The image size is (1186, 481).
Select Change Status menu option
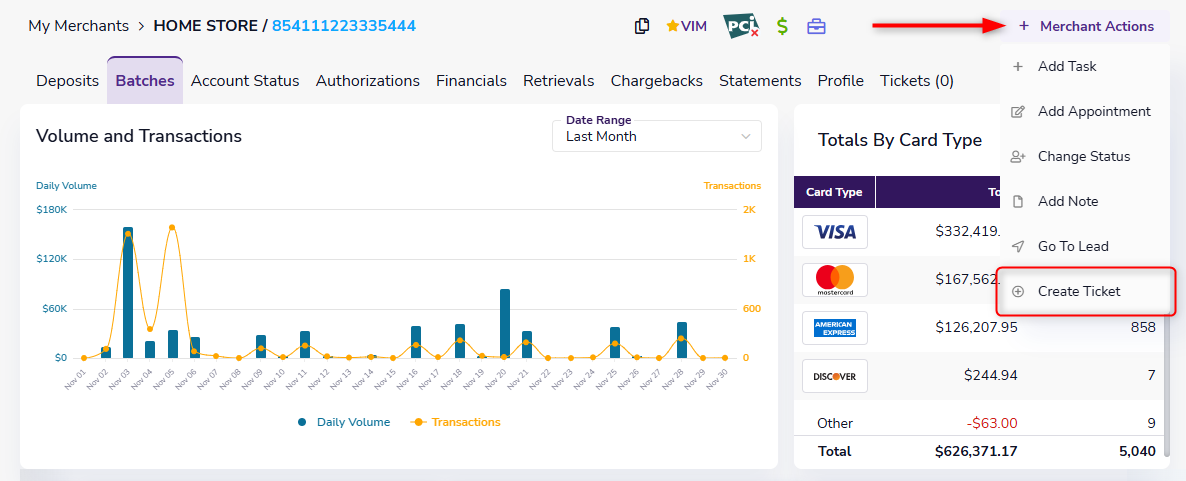1084,156
